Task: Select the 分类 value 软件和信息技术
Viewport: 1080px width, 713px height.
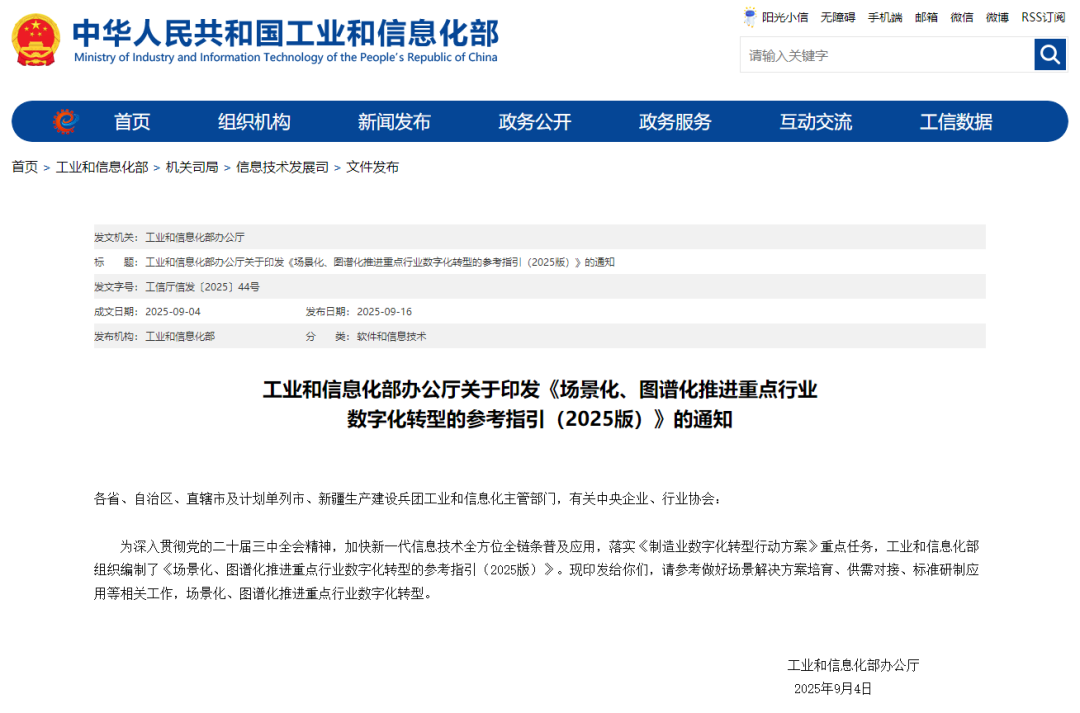Action: [x=391, y=336]
